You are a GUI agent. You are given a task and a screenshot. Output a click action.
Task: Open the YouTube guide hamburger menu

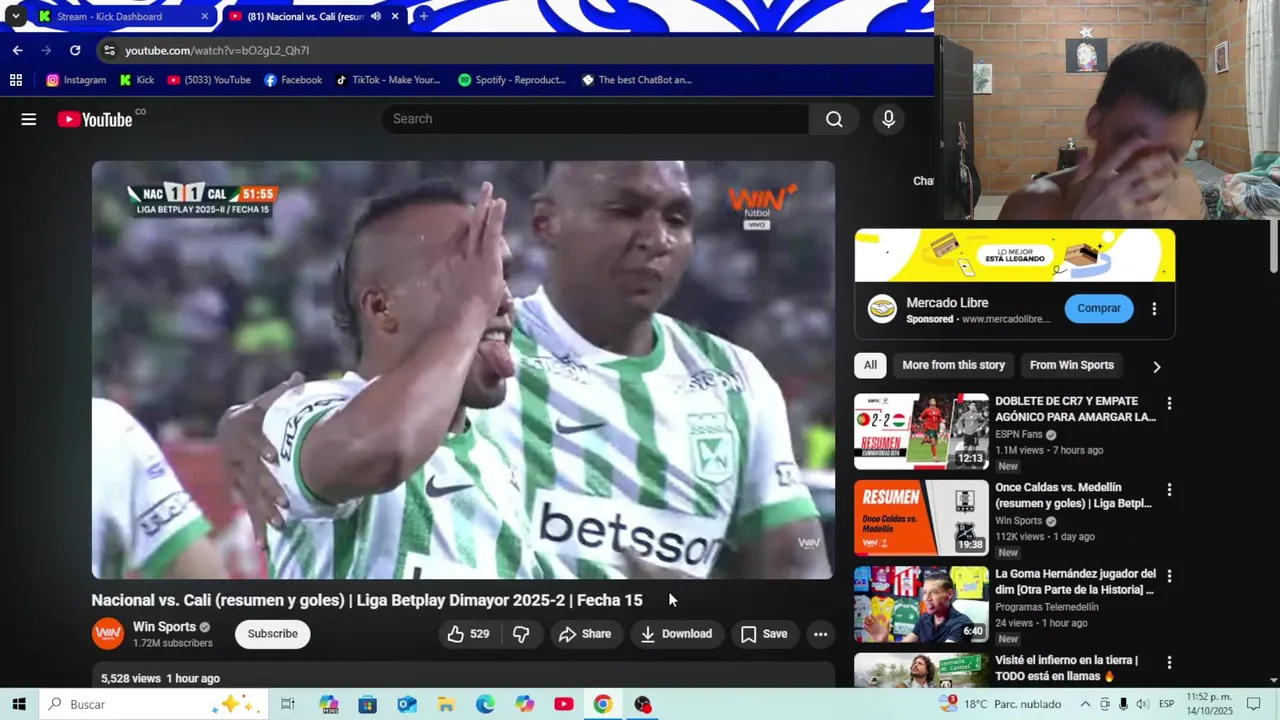[29, 119]
